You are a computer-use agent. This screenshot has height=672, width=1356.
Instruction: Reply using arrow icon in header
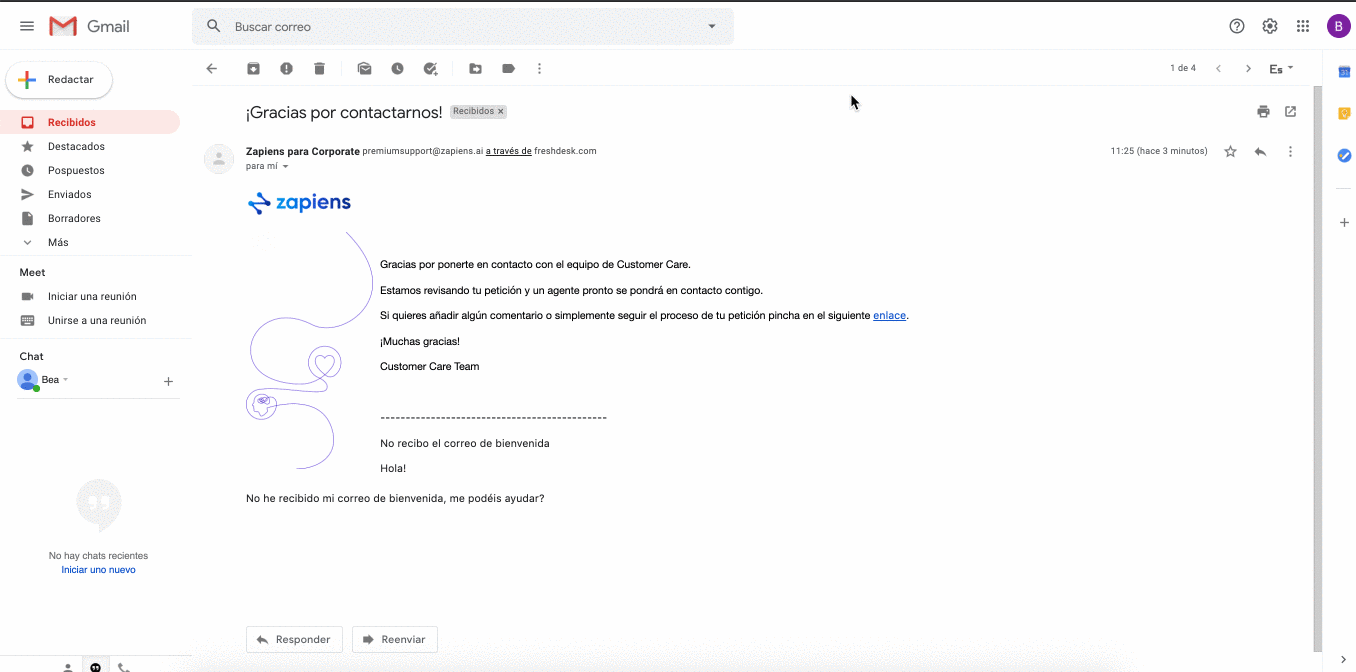click(x=1260, y=151)
